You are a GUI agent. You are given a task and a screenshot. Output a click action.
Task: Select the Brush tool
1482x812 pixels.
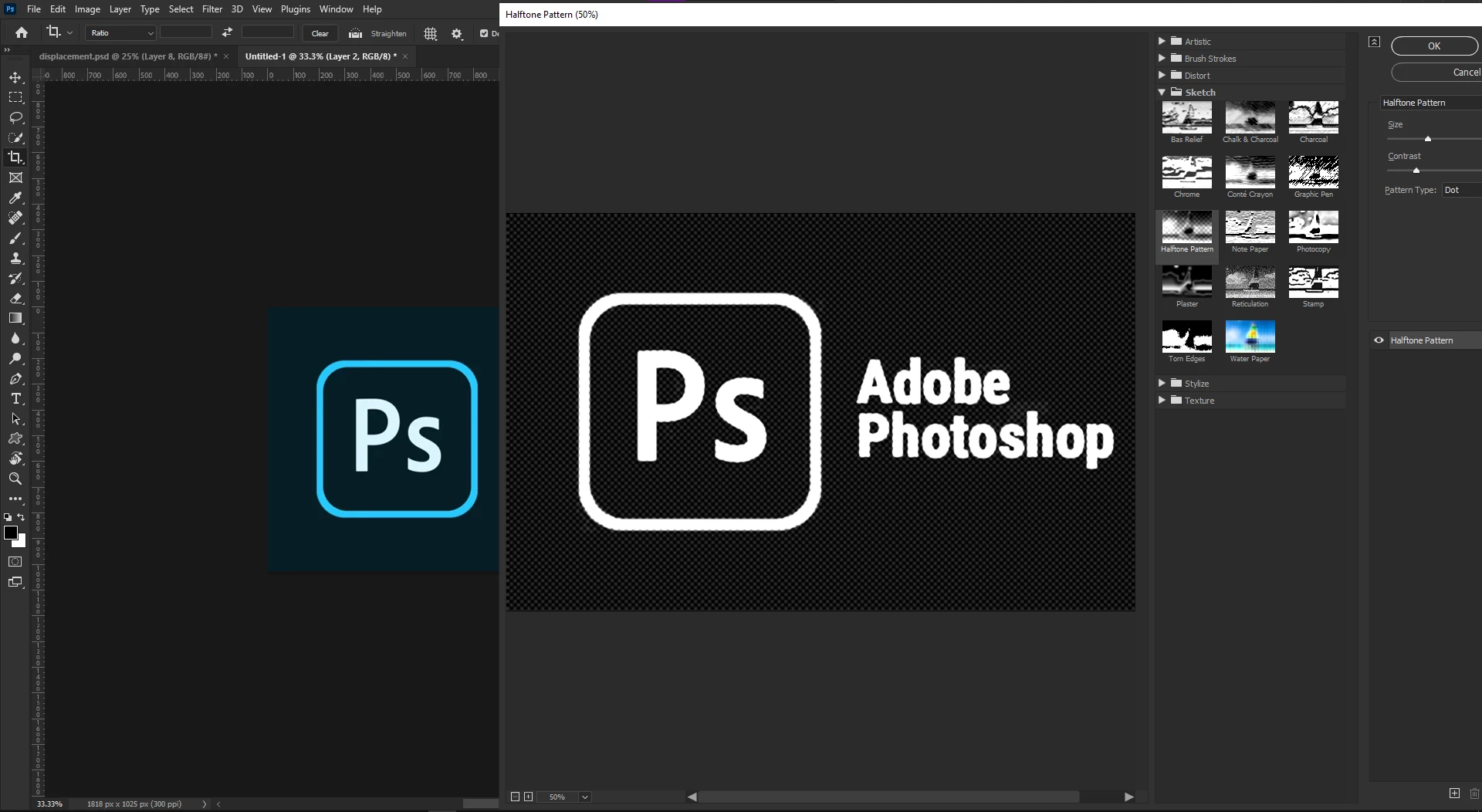[15, 238]
